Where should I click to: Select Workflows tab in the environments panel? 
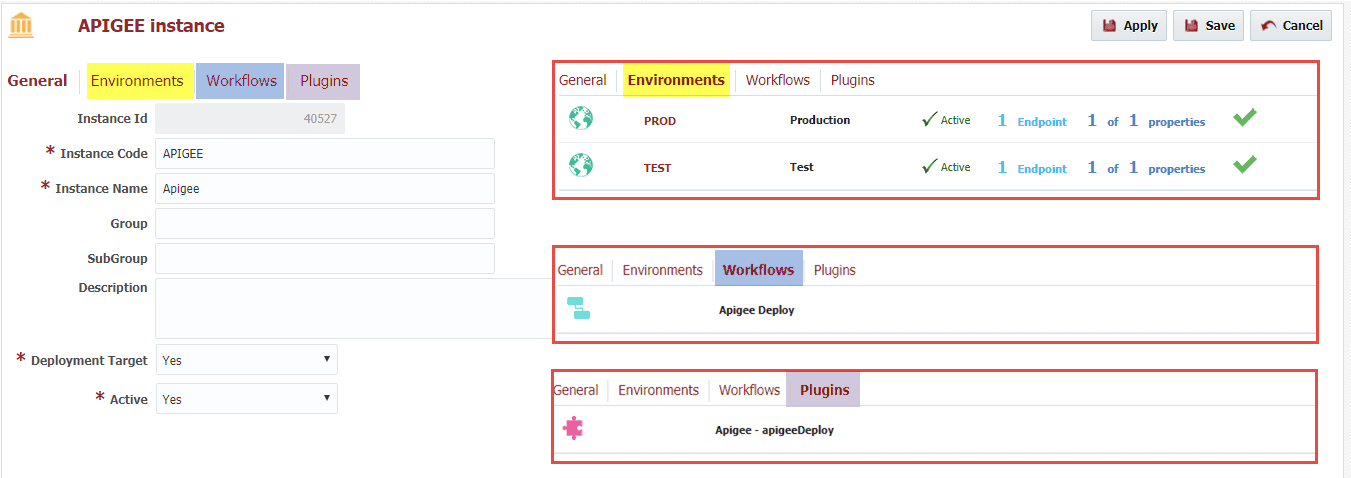click(778, 80)
